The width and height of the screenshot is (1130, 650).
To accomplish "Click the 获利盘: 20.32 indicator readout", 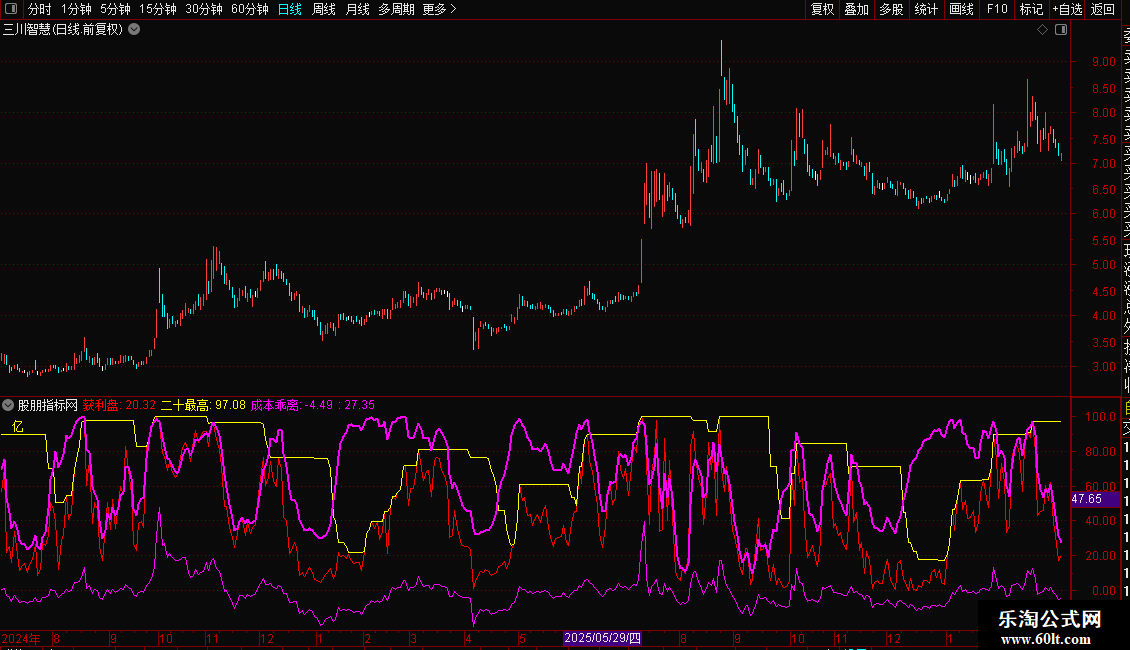I will 119,405.
